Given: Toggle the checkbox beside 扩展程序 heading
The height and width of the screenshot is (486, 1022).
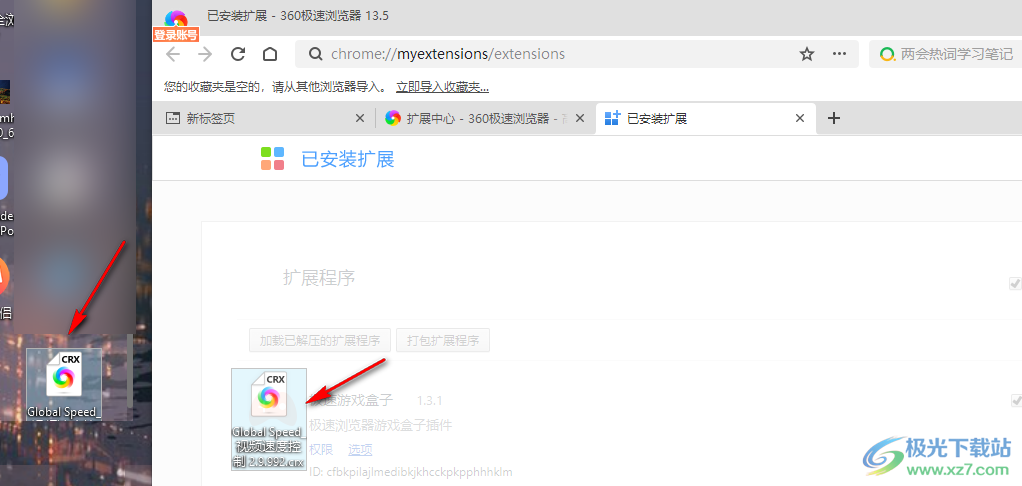Looking at the screenshot, I should [1015, 283].
